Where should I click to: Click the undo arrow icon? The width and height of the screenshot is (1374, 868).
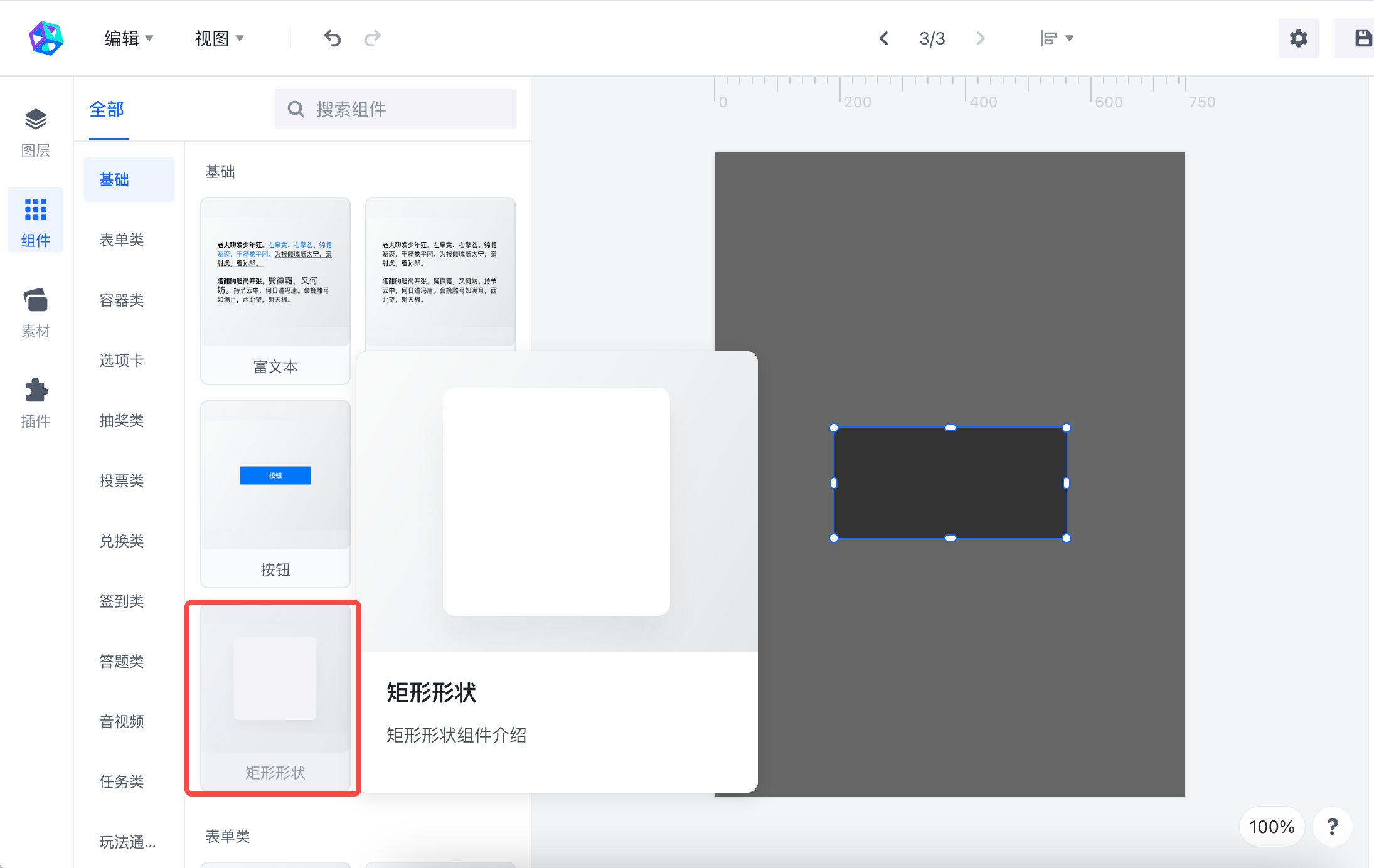333,38
